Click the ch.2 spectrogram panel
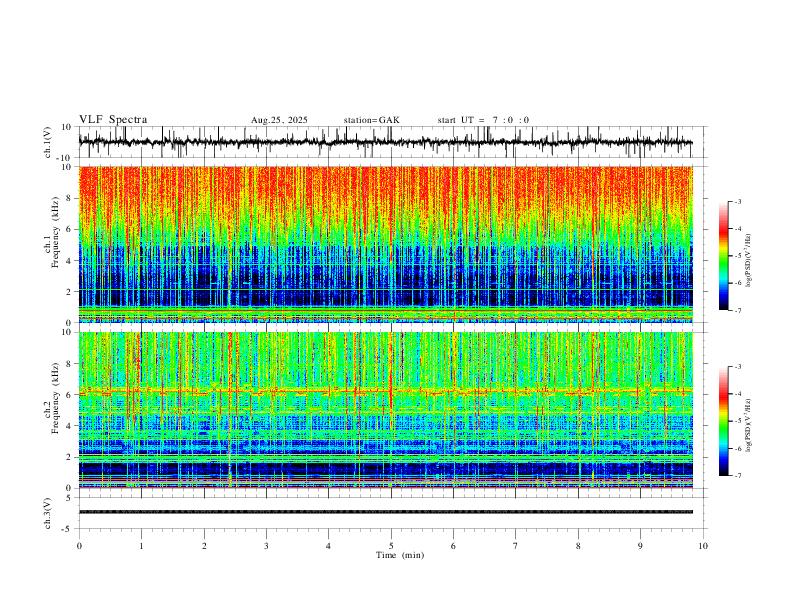The width and height of the screenshot is (792, 612). click(x=385, y=410)
